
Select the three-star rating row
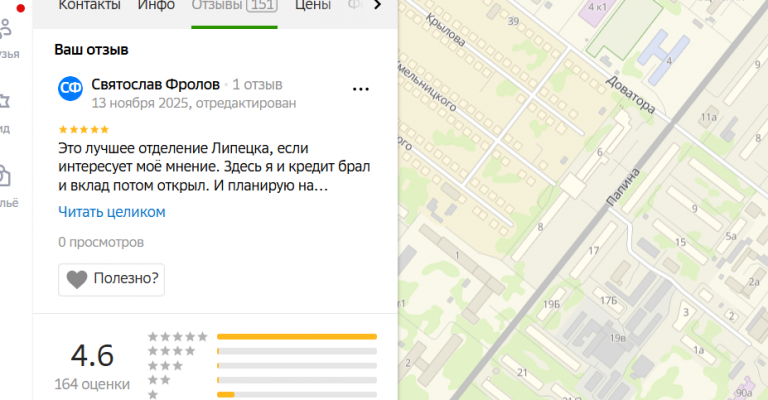click(263, 366)
